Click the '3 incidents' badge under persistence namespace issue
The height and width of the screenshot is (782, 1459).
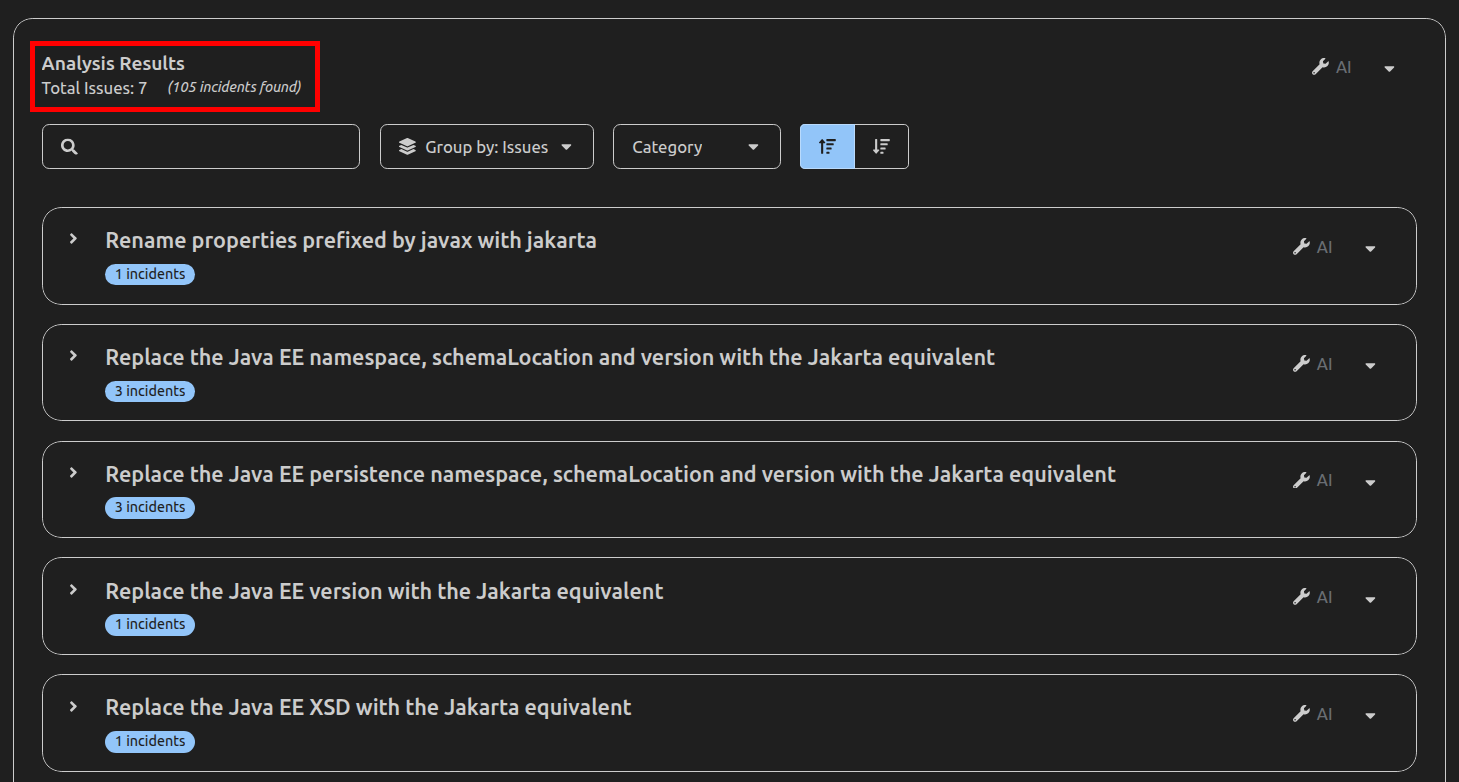150,507
